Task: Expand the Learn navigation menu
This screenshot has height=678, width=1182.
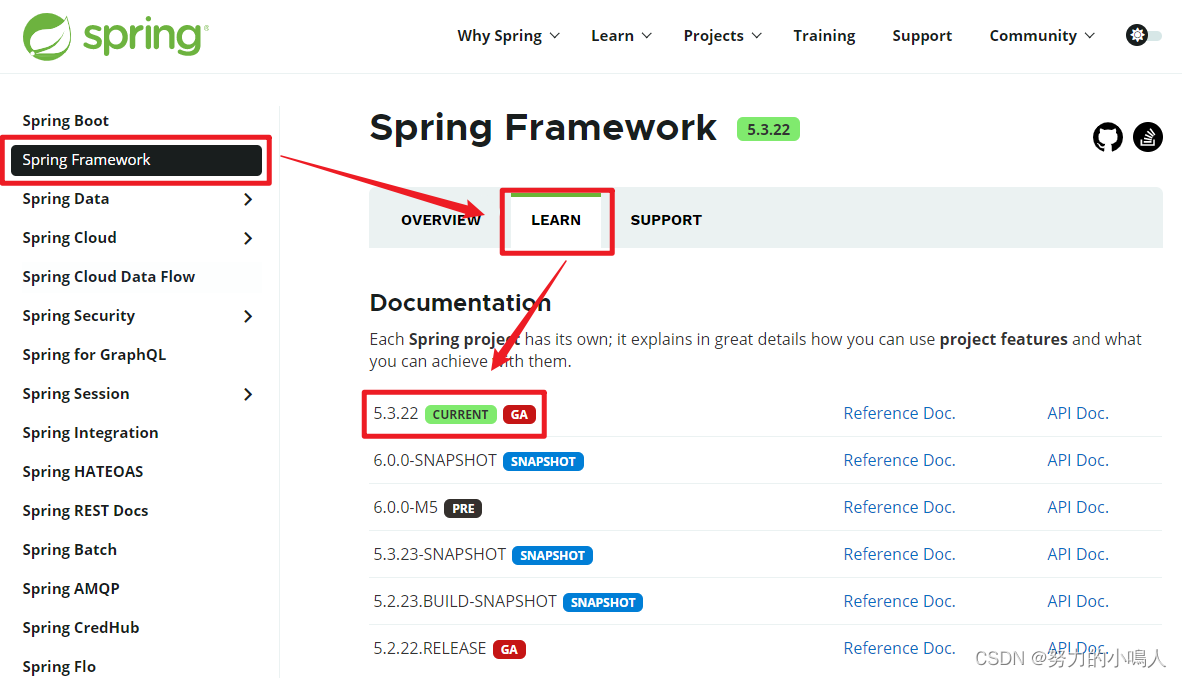Action: pos(621,35)
